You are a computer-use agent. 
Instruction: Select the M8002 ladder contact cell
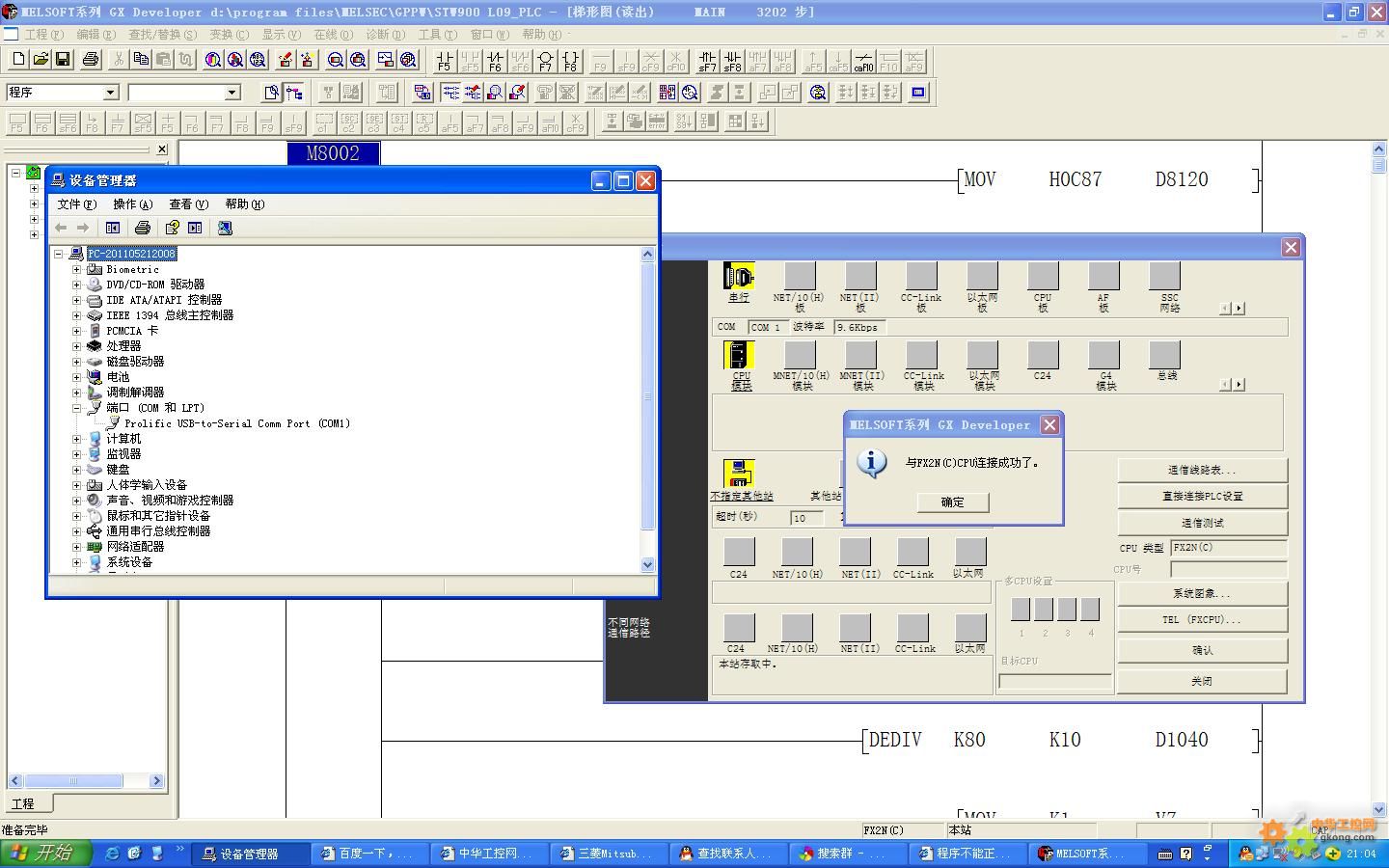pos(333,153)
